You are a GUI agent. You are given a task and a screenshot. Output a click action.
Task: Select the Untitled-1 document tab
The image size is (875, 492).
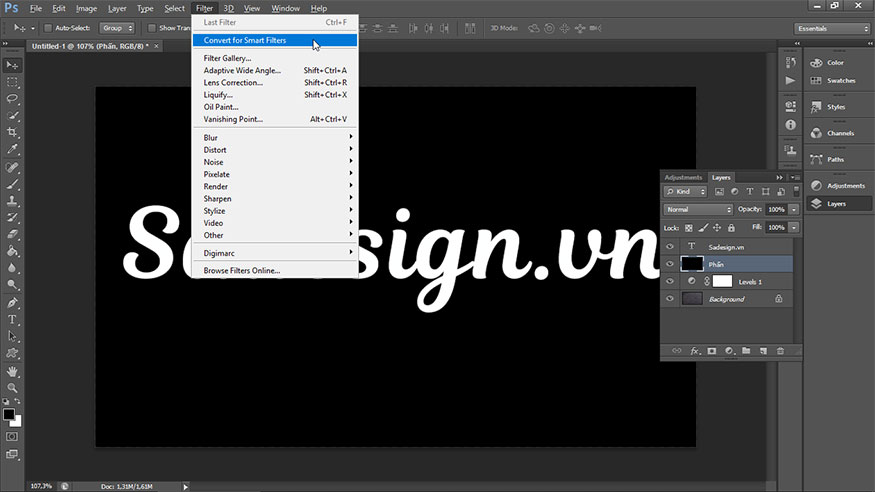(x=90, y=46)
